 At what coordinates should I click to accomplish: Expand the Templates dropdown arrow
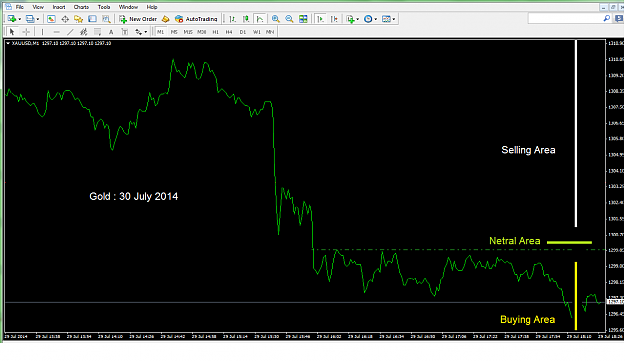394,19
